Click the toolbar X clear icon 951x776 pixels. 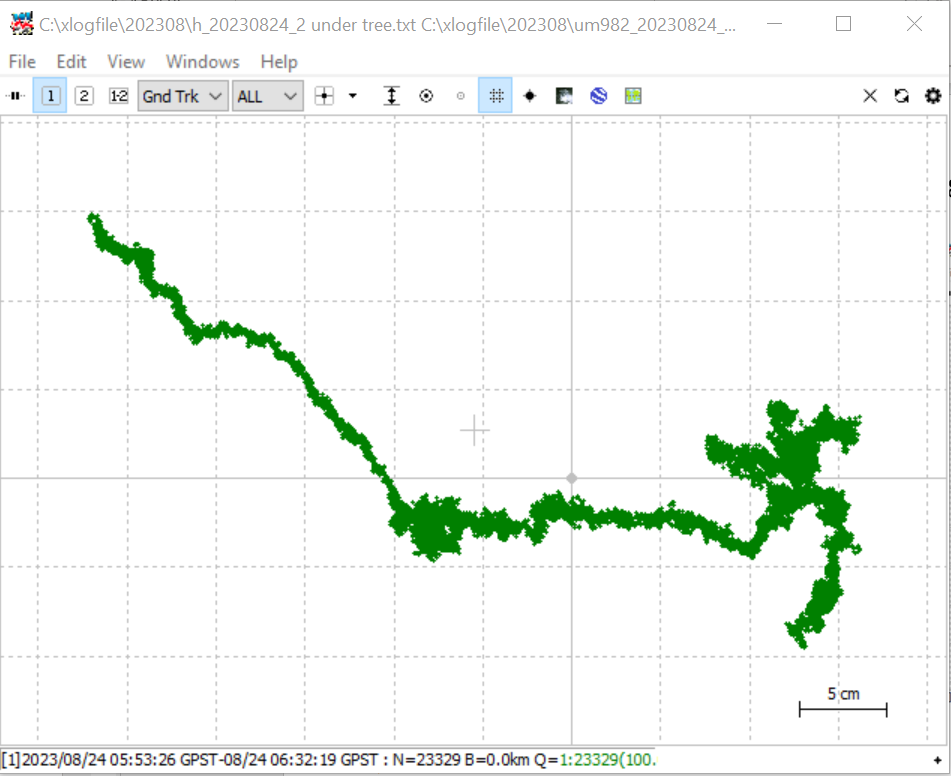(x=870, y=96)
